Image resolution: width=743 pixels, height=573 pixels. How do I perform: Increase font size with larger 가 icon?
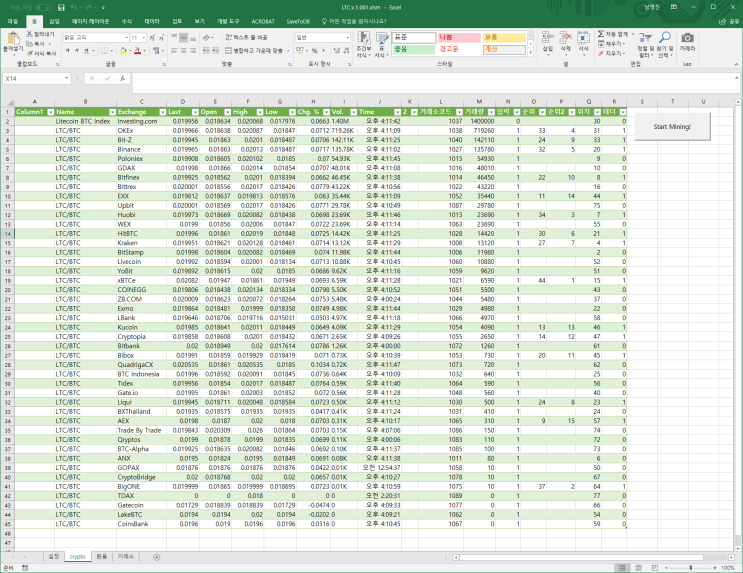click(x=152, y=37)
